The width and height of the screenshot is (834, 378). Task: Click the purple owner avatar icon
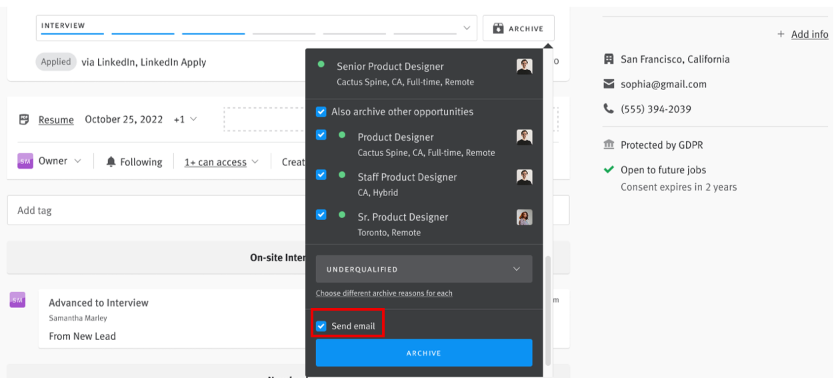[x=26, y=161]
